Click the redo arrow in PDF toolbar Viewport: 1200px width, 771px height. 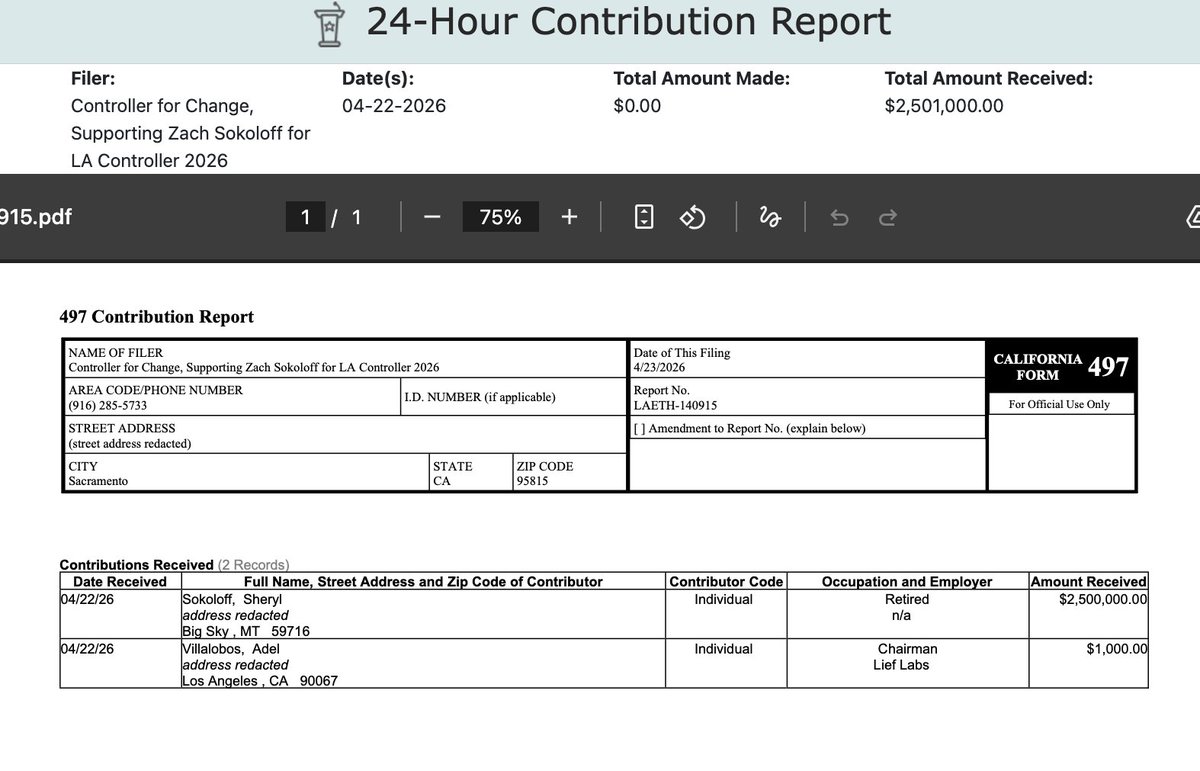tap(887, 218)
